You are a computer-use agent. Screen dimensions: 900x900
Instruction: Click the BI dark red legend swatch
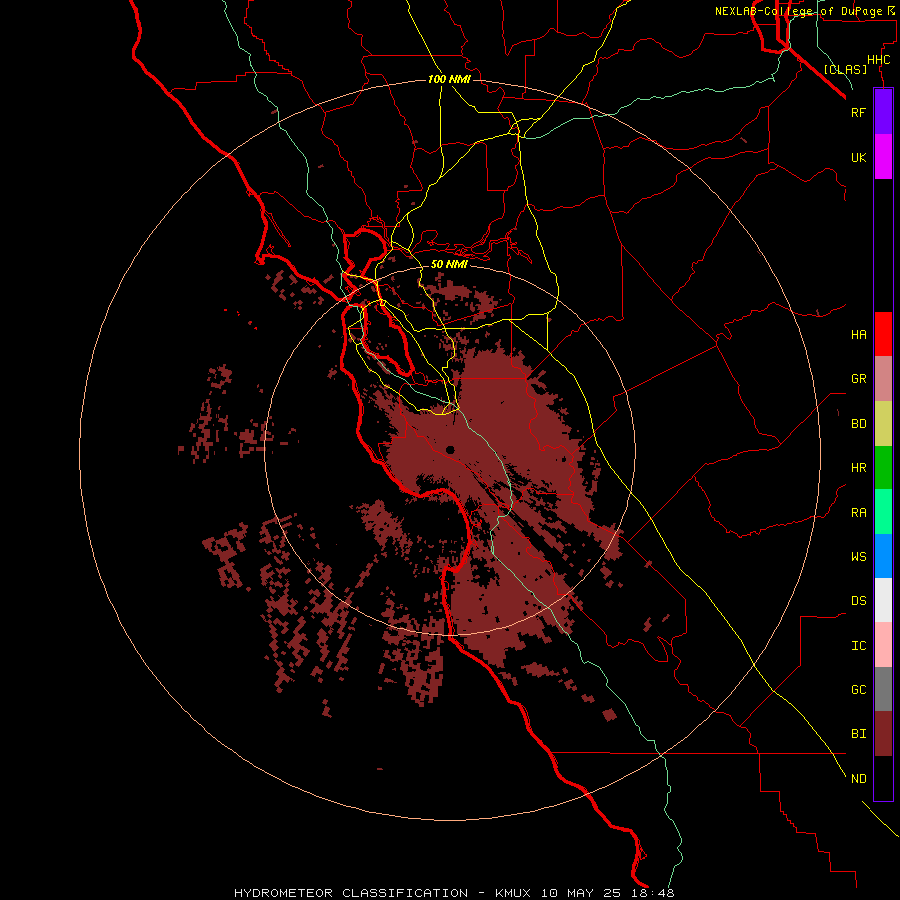(883, 734)
